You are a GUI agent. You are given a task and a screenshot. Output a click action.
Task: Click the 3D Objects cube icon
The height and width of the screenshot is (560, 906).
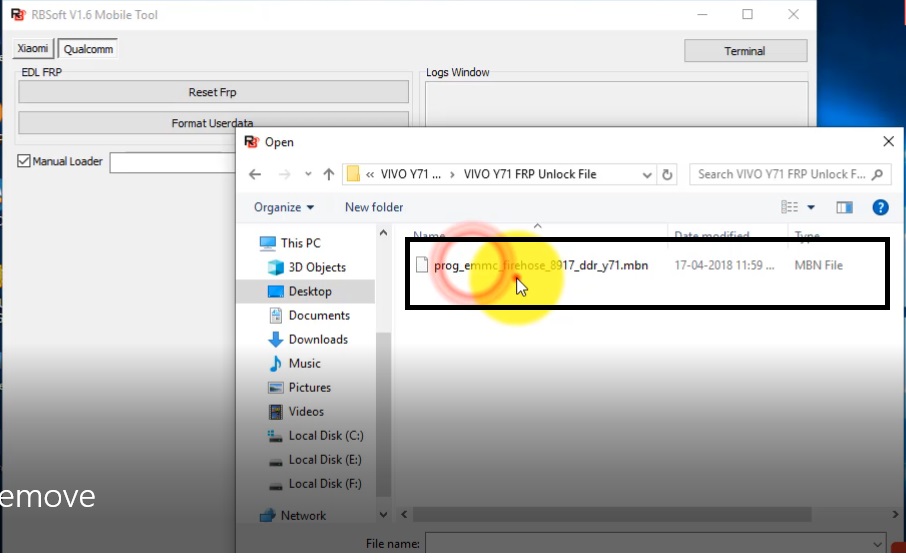tap(276, 268)
